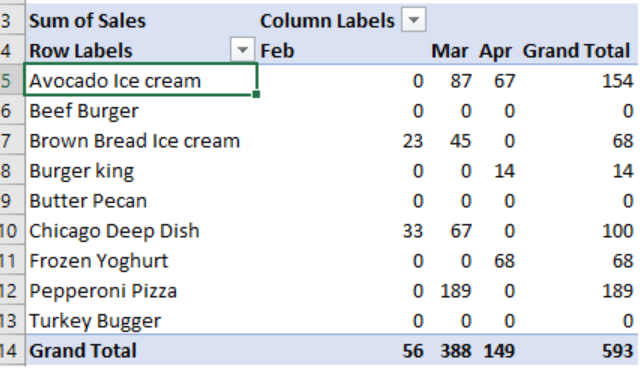
Task: Select the Feb column header
Action: pyautogui.click(x=342, y=51)
